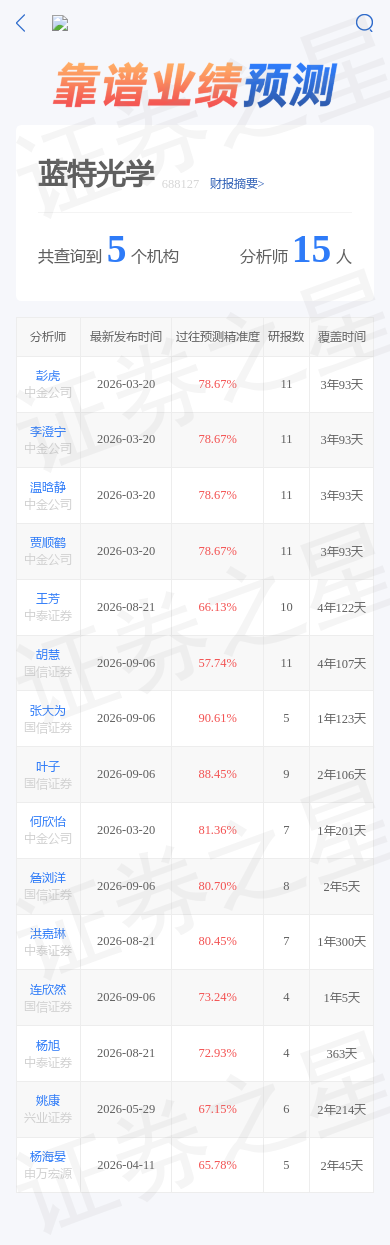View analyst 张大为 details
The height and width of the screenshot is (1245, 390).
pos(48,711)
